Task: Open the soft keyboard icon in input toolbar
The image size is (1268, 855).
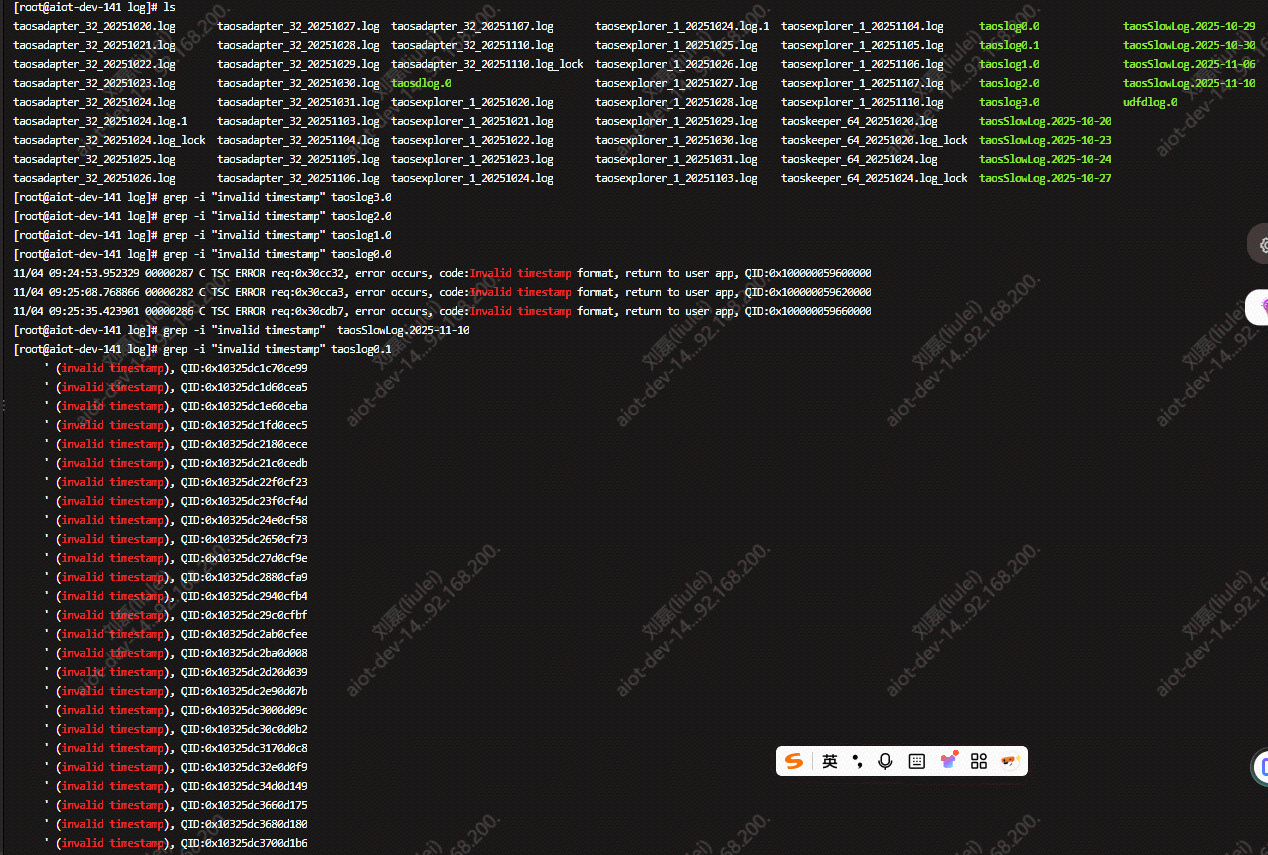Action: pyautogui.click(x=916, y=761)
